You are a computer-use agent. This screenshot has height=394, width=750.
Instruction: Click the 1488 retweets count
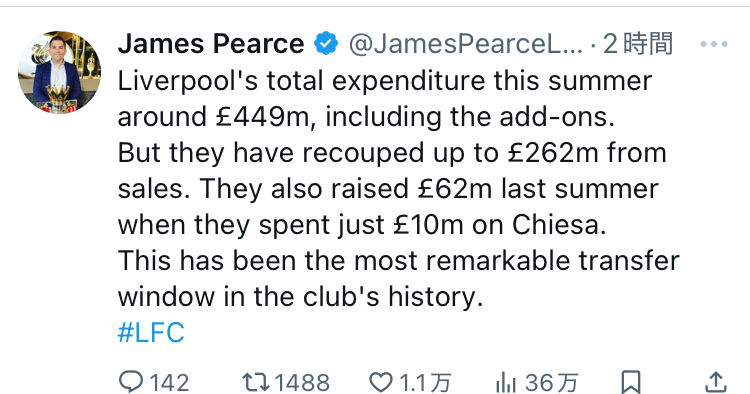point(302,383)
